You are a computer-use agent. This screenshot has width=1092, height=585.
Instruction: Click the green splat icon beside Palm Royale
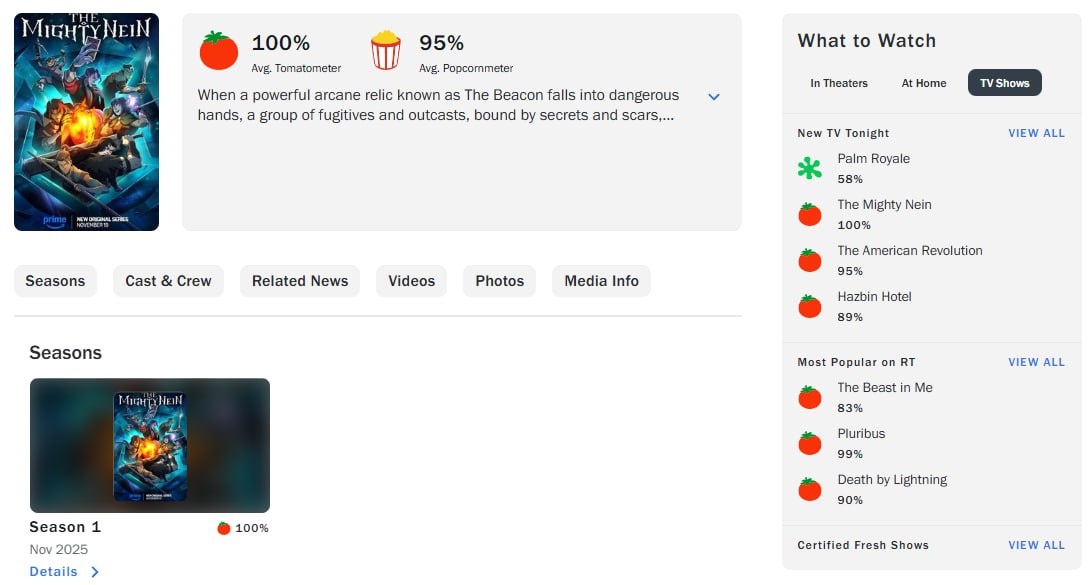(x=809, y=169)
